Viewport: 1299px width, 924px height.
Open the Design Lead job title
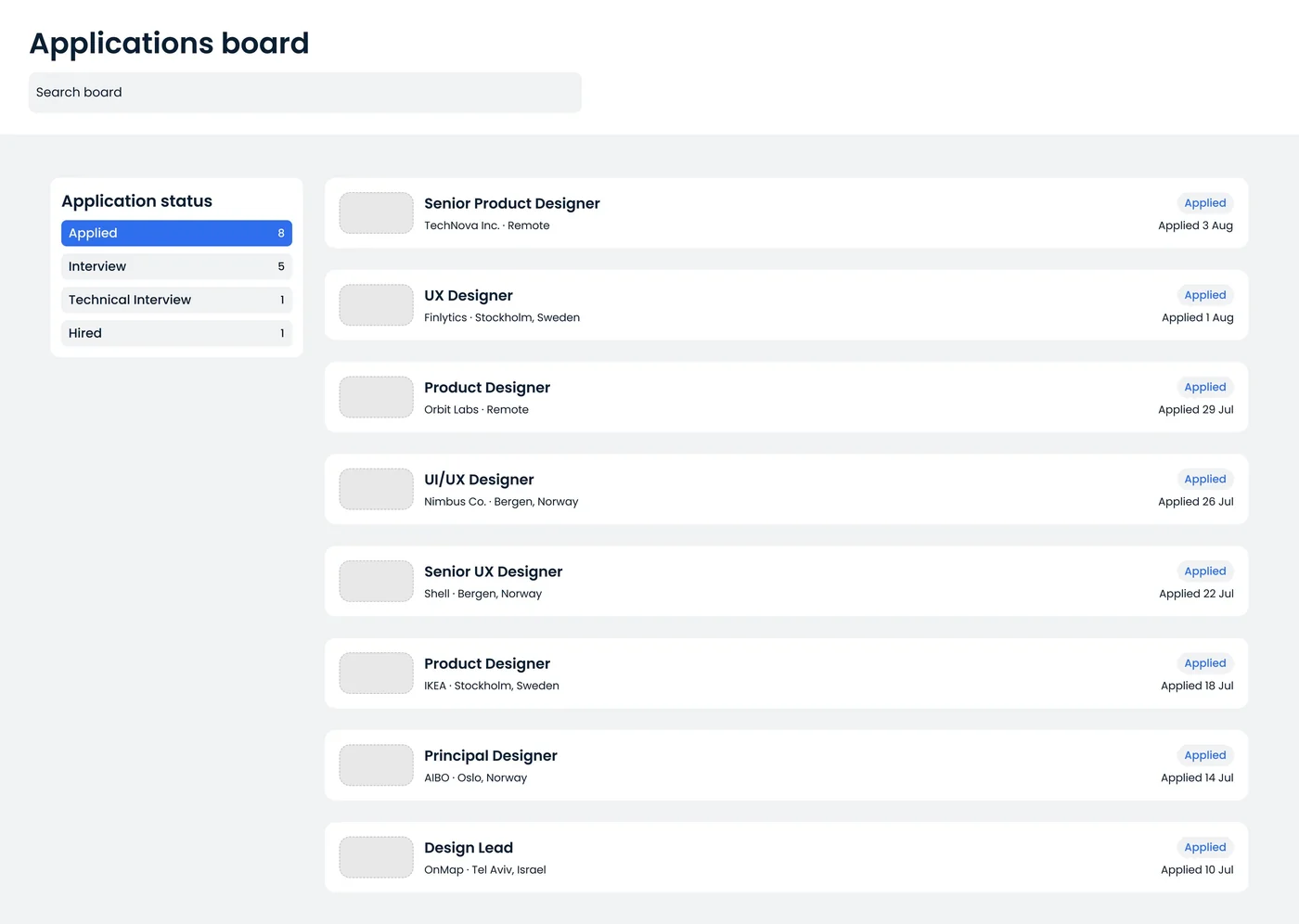click(469, 848)
